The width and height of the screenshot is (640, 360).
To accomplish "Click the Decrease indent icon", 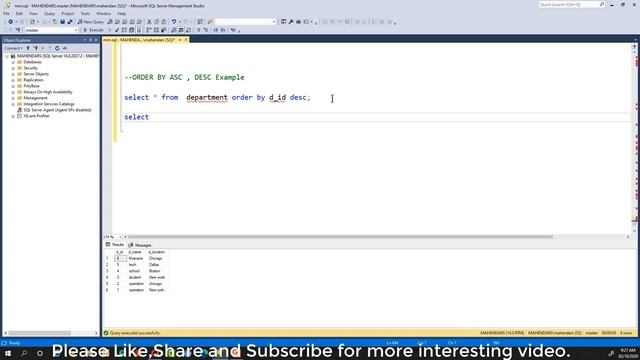I will 216,30.
